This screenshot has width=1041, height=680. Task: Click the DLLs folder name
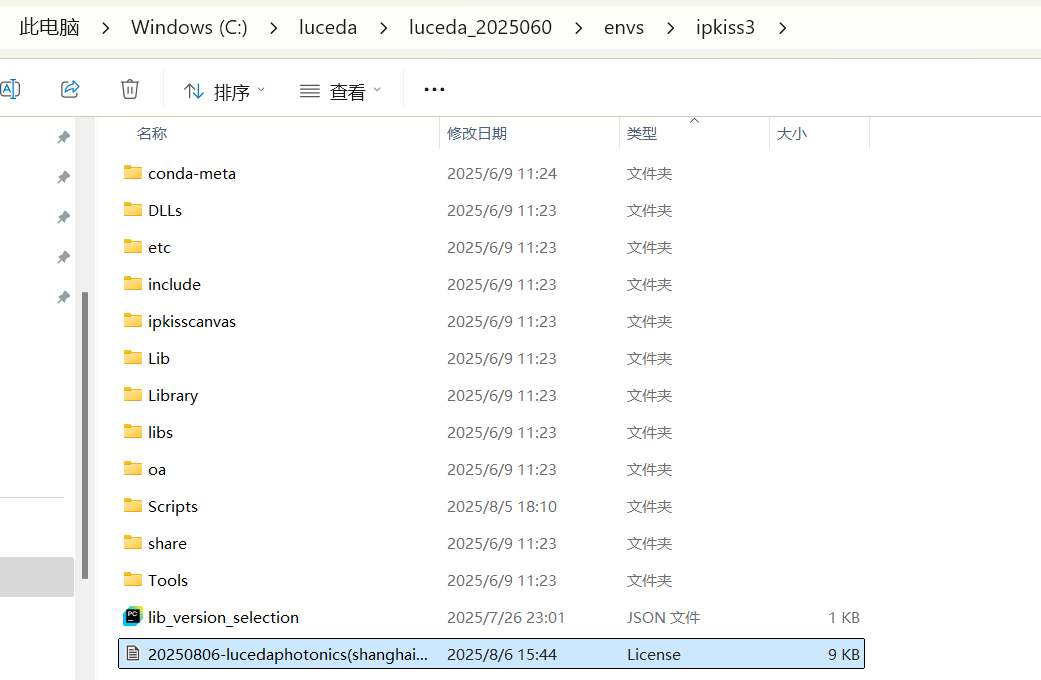coord(165,211)
